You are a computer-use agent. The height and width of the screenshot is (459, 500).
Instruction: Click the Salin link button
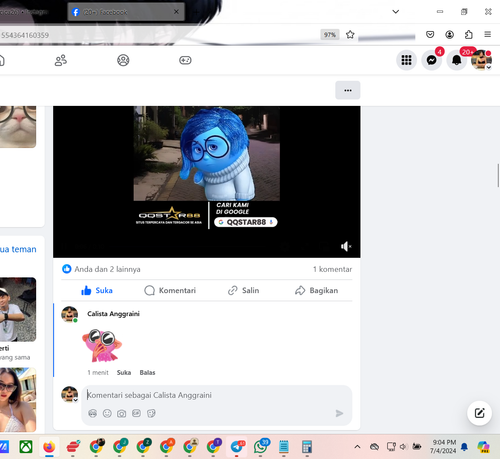(243, 290)
